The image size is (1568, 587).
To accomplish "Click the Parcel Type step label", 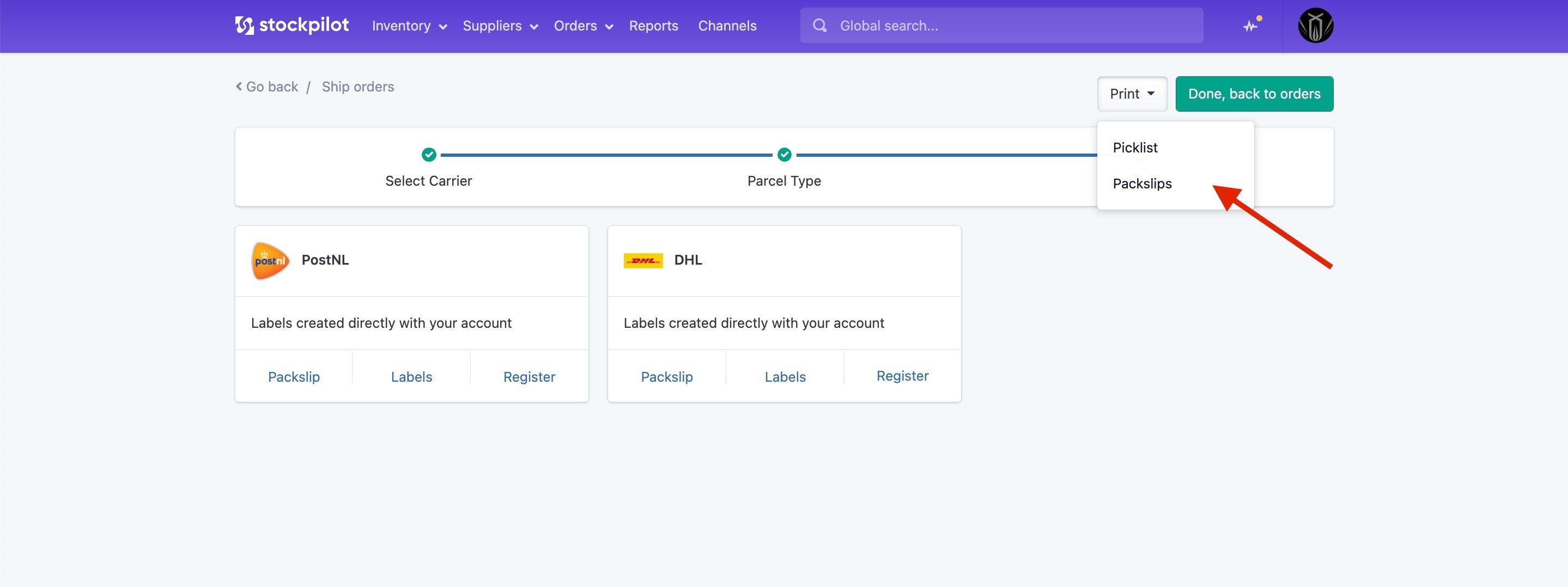I will [x=784, y=181].
